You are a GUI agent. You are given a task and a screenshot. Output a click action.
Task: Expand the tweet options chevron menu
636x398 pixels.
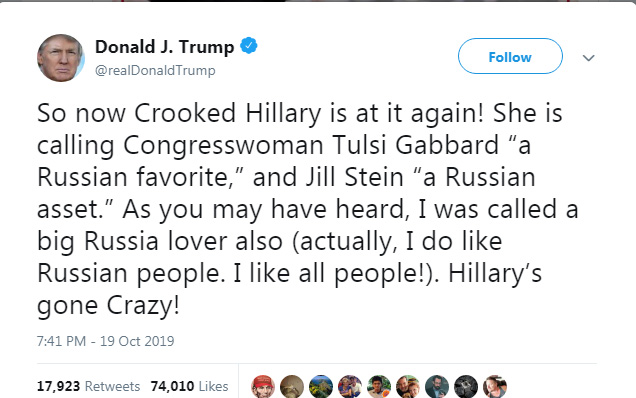(x=589, y=58)
